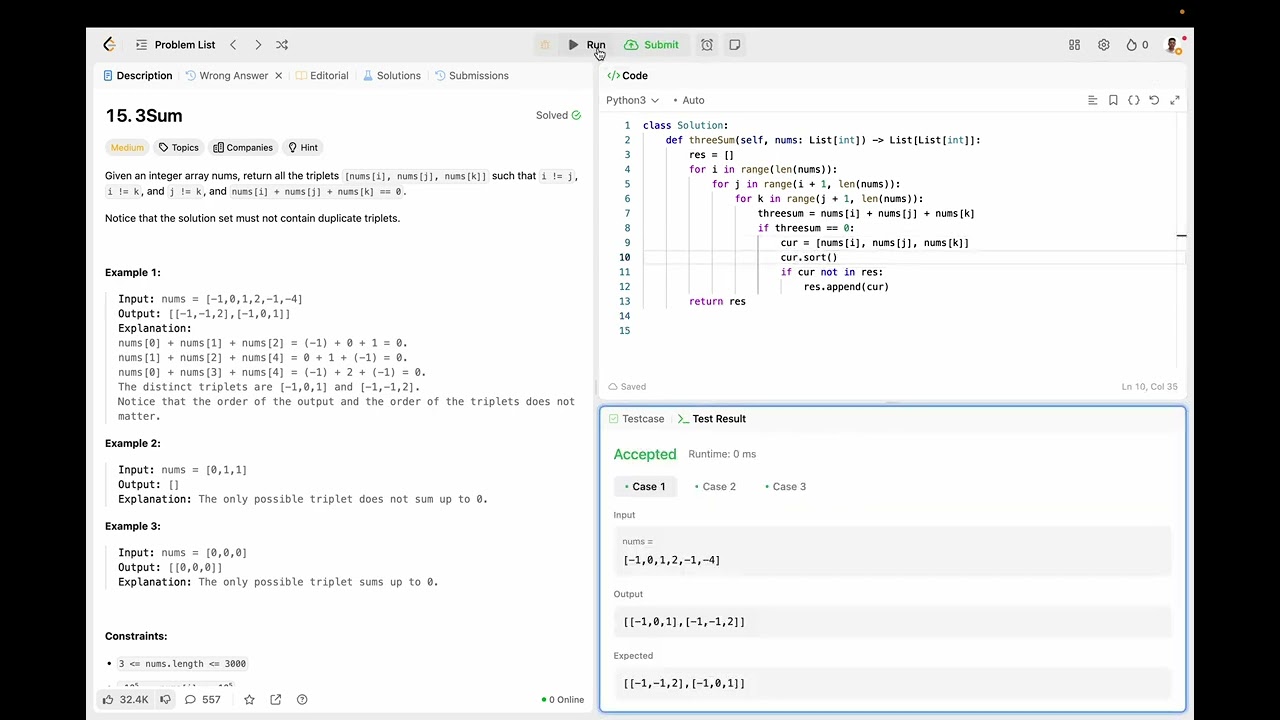Open the layout grid icon
Viewport: 1280px width, 720px height.
click(1074, 44)
